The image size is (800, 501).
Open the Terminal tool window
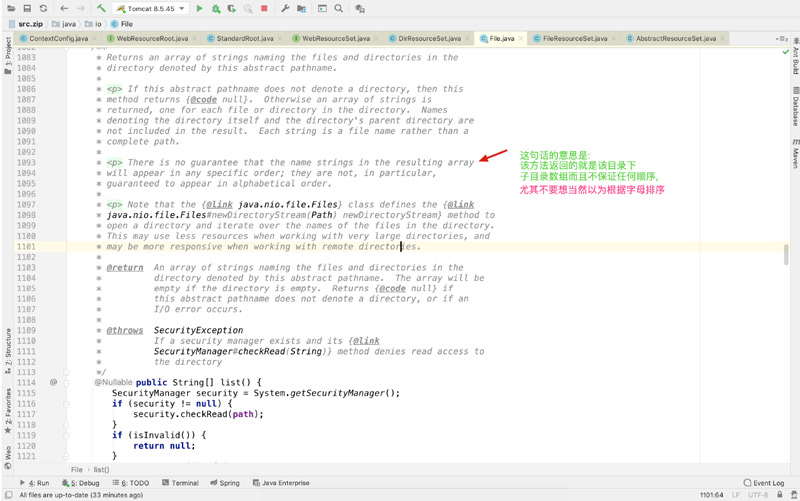tap(180, 483)
